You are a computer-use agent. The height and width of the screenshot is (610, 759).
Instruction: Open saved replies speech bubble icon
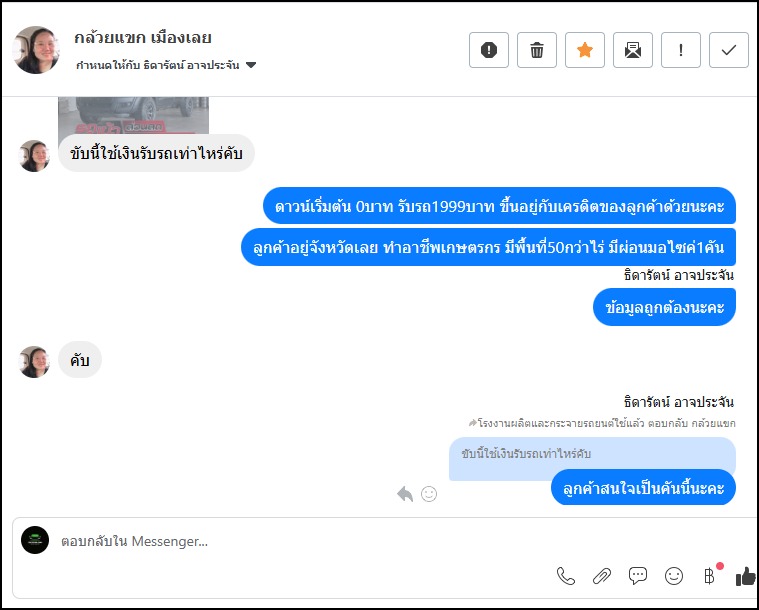[638, 576]
